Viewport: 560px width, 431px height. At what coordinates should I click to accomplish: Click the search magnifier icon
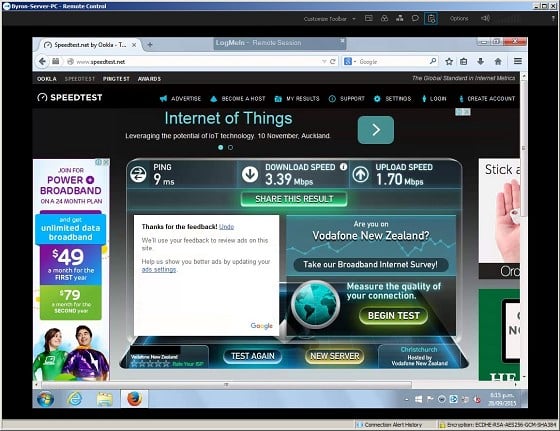(433, 61)
